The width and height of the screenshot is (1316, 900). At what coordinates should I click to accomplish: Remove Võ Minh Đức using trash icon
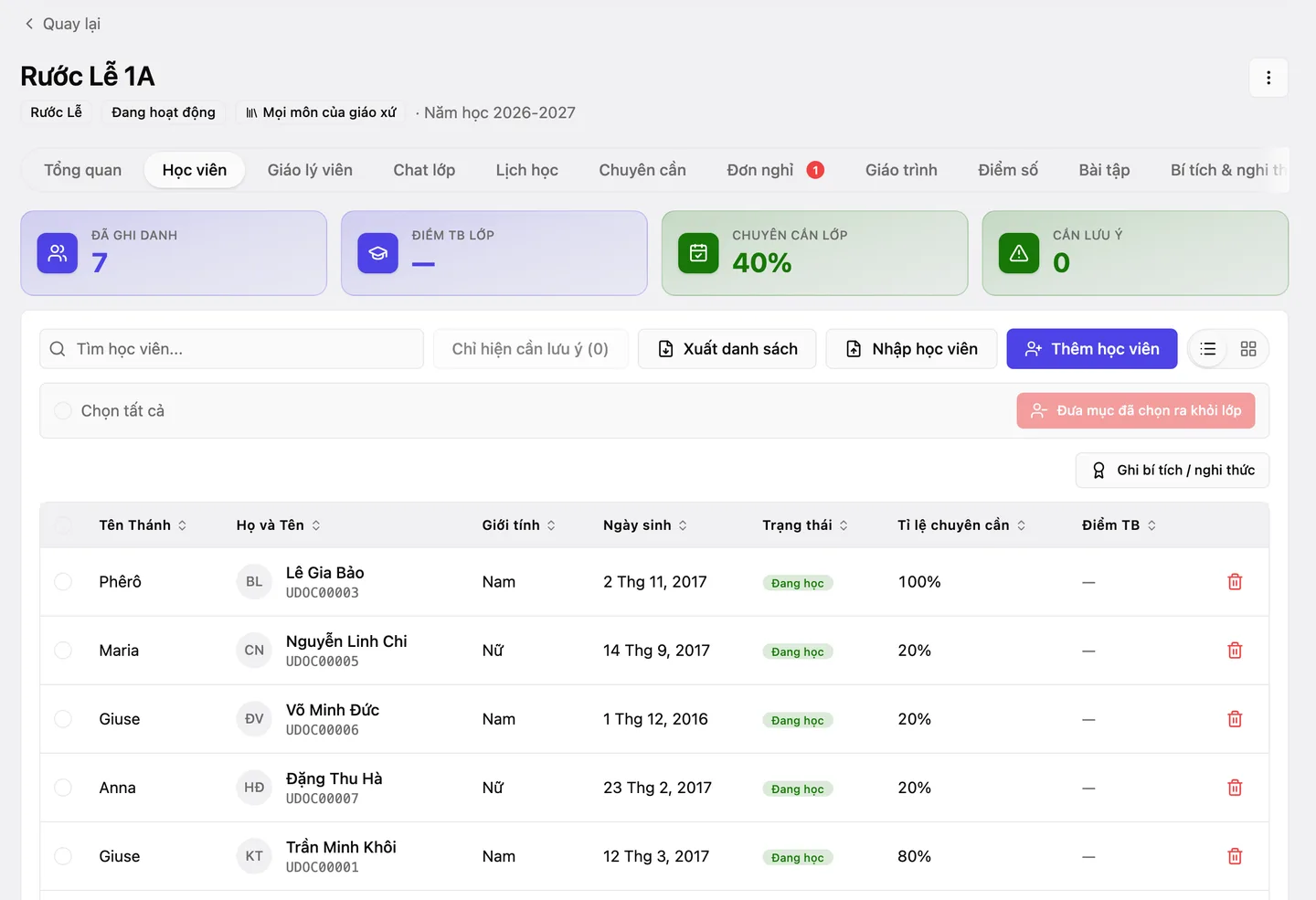(1235, 719)
